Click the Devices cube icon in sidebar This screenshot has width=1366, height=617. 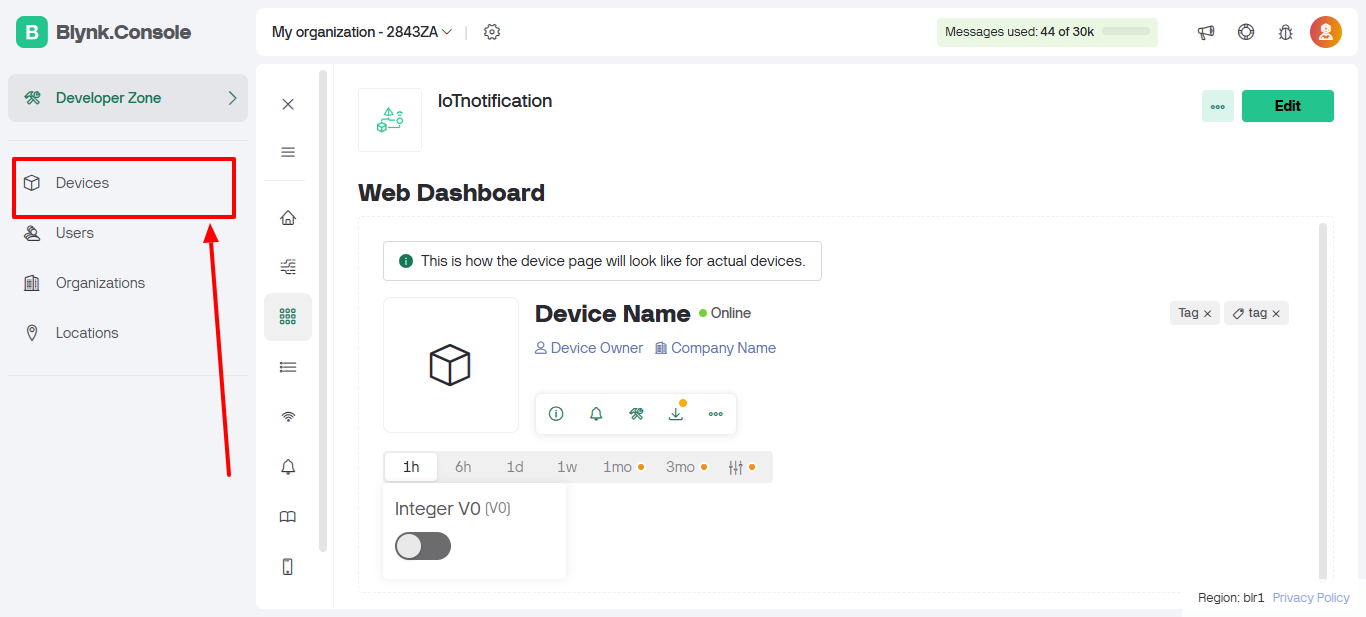32,183
